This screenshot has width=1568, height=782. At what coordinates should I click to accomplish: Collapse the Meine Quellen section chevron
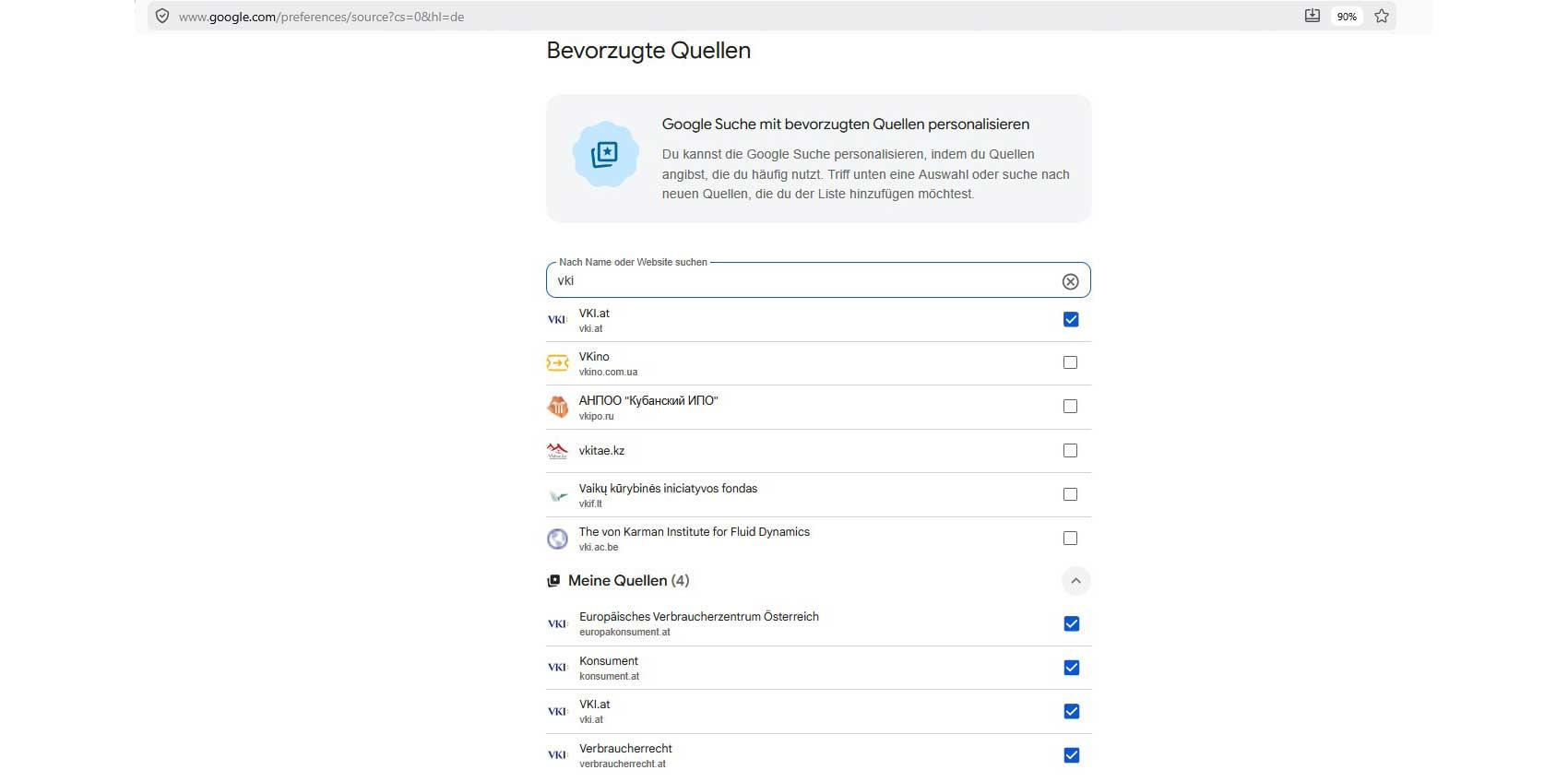[x=1075, y=581]
